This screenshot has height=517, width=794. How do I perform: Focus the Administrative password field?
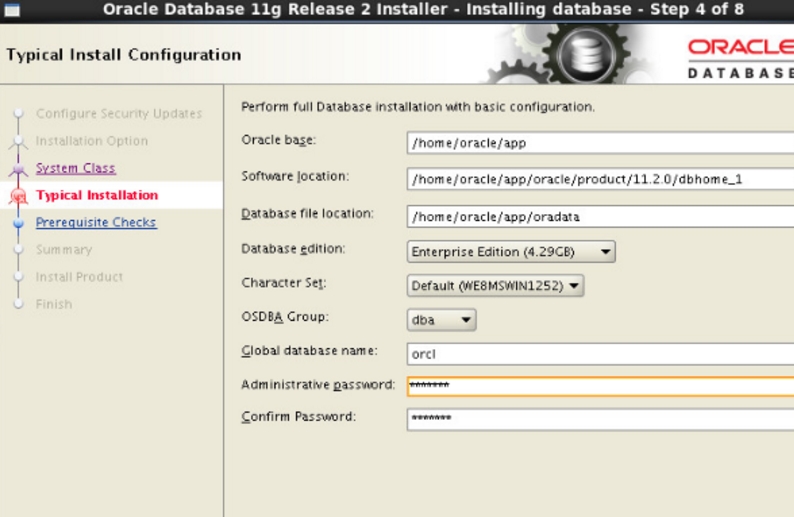pos(600,386)
